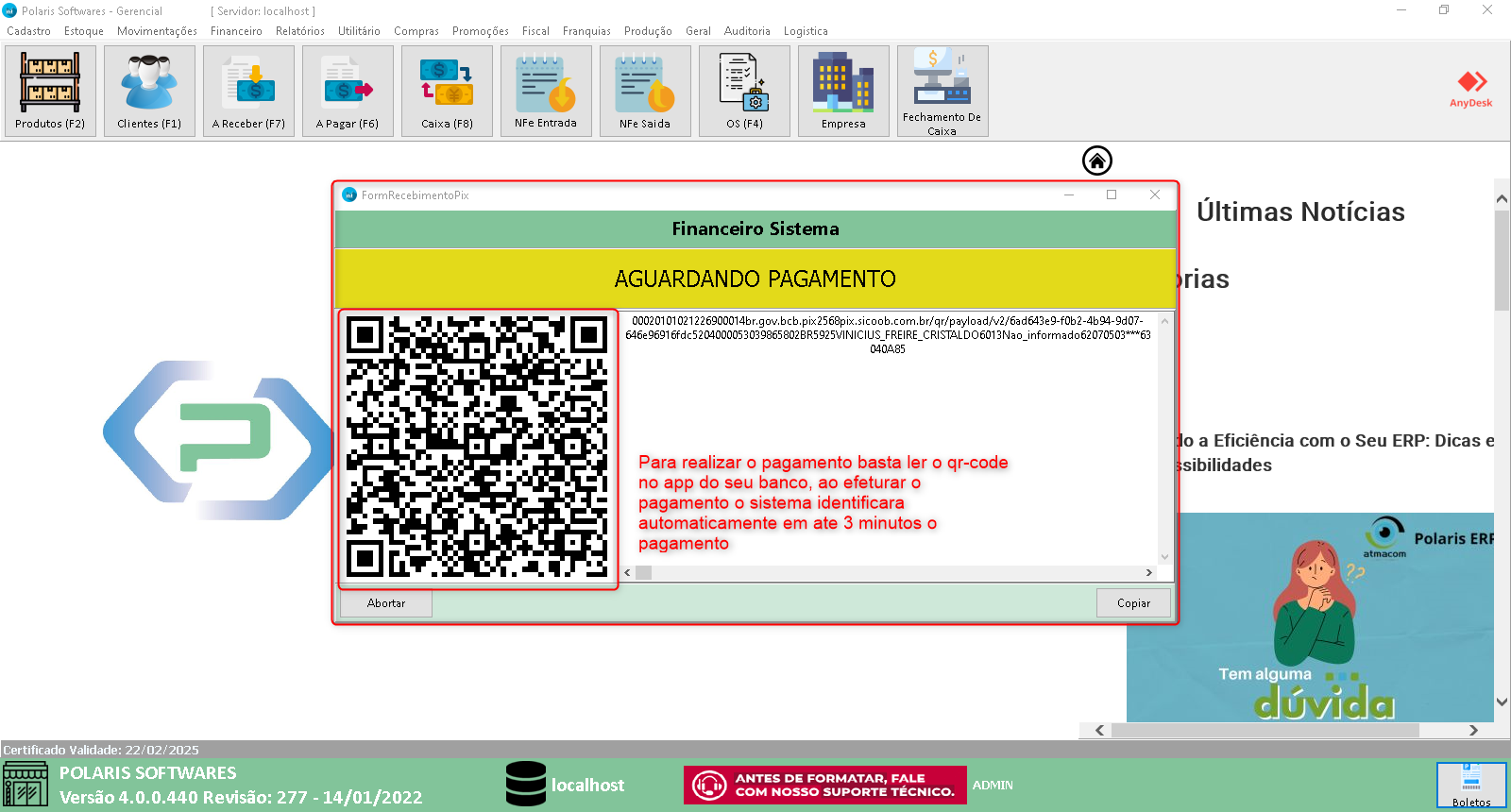Image resolution: width=1511 pixels, height=812 pixels.
Task: Click payload box vertical scrollbar down arrow
Action: pos(1164,557)
